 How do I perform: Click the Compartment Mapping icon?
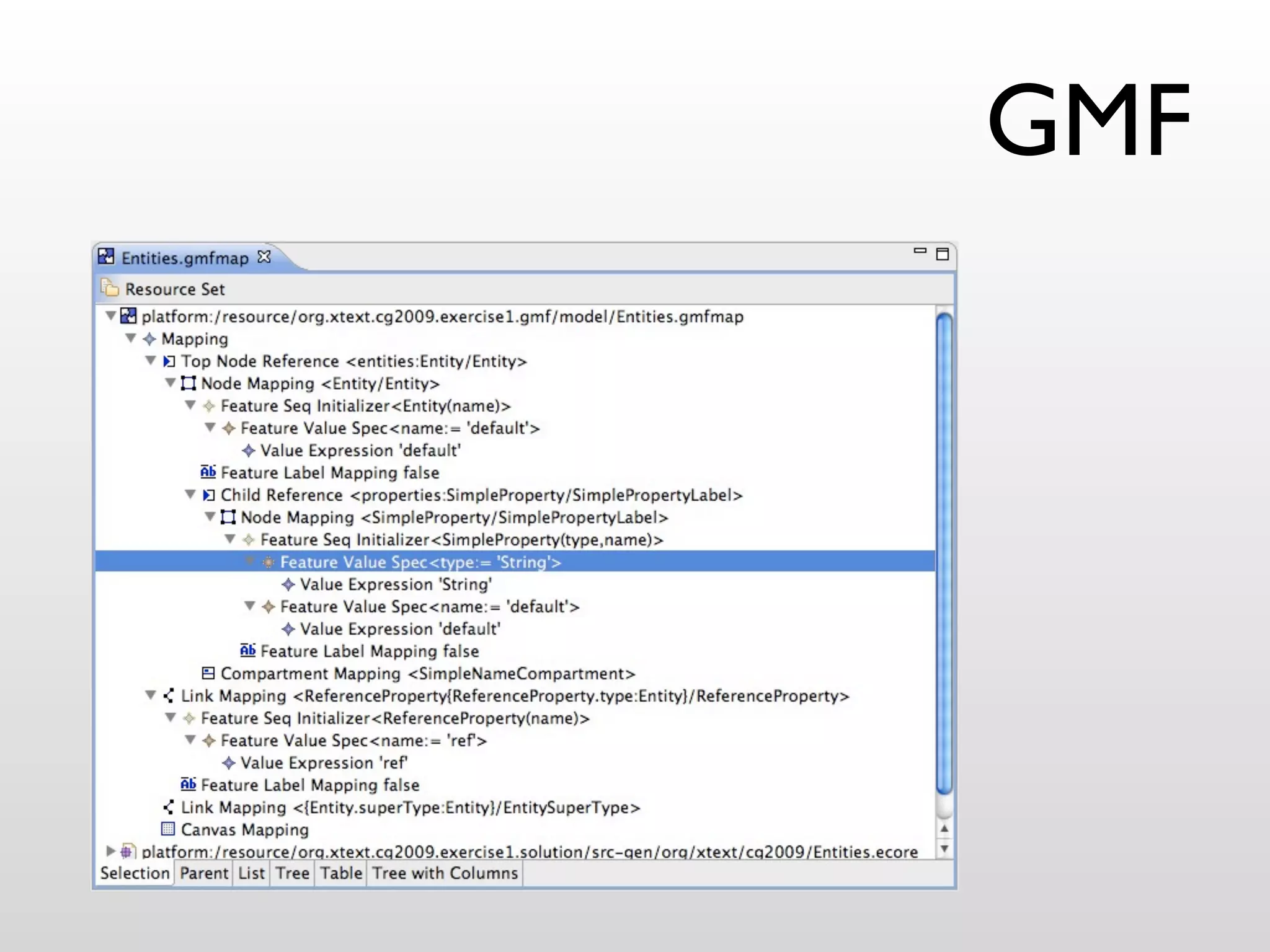(x=208, y=673)
